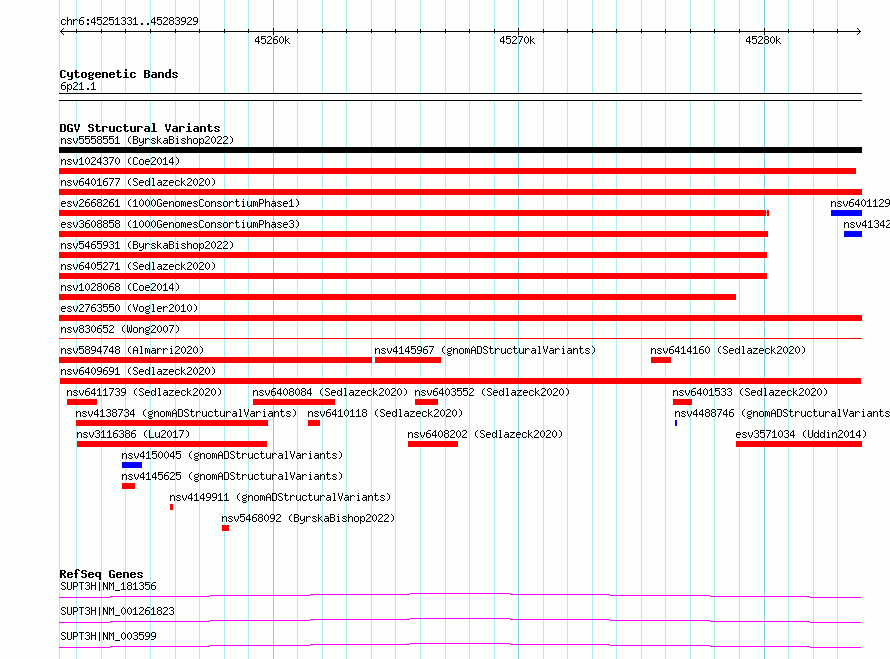The height and width of the screenshot is (659, 890).
Task: Select the Cytogenetic Bands track title
Action: pos(119,74)
